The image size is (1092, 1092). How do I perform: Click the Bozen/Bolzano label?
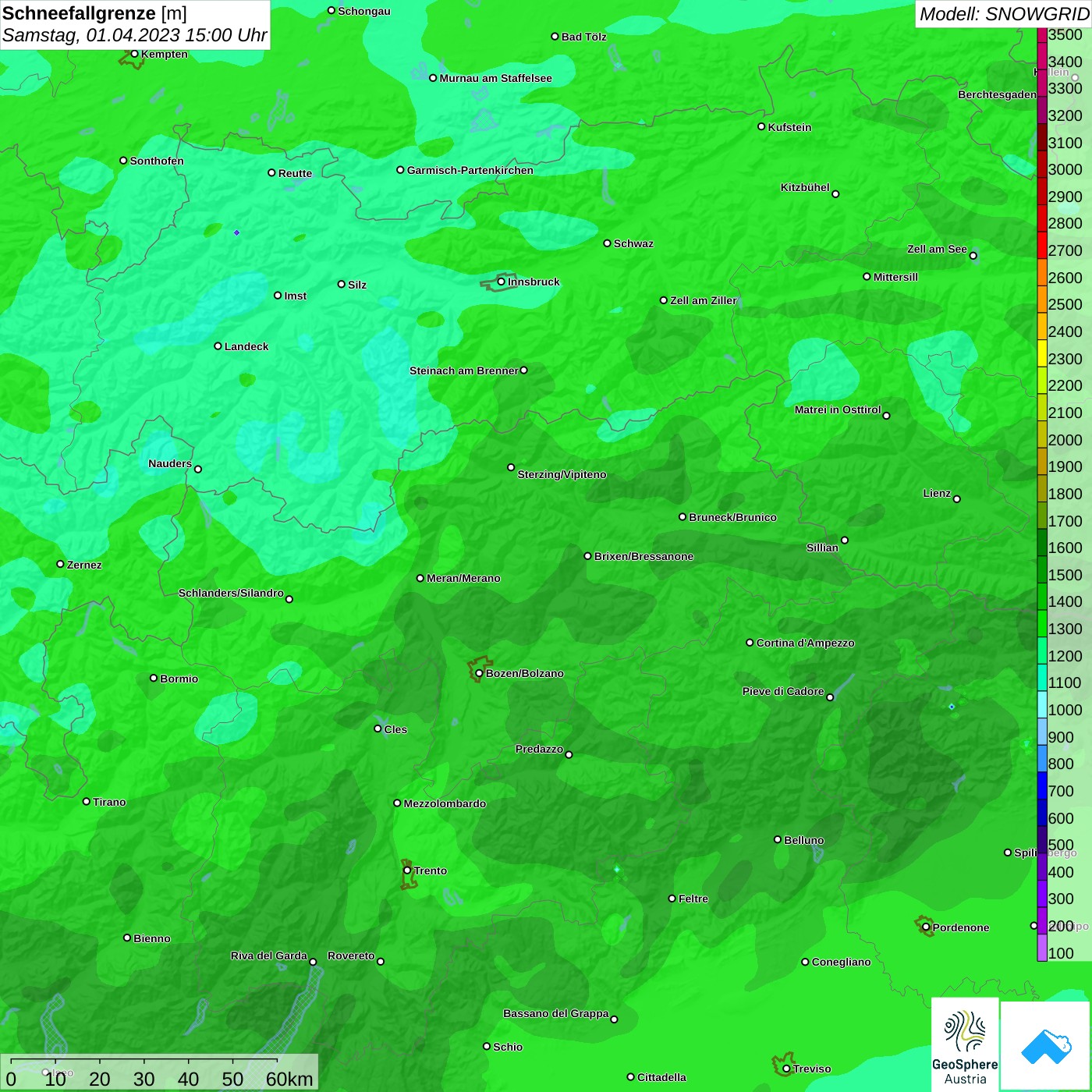click(524, 673)
